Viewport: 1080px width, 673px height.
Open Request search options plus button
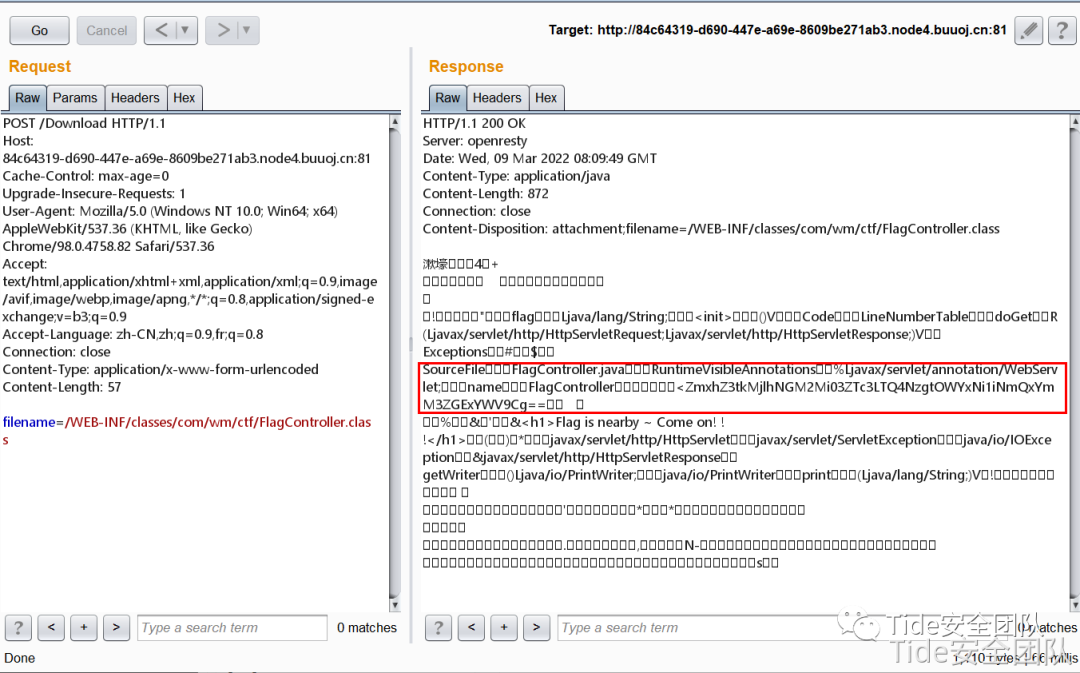(x=83, y=628)
